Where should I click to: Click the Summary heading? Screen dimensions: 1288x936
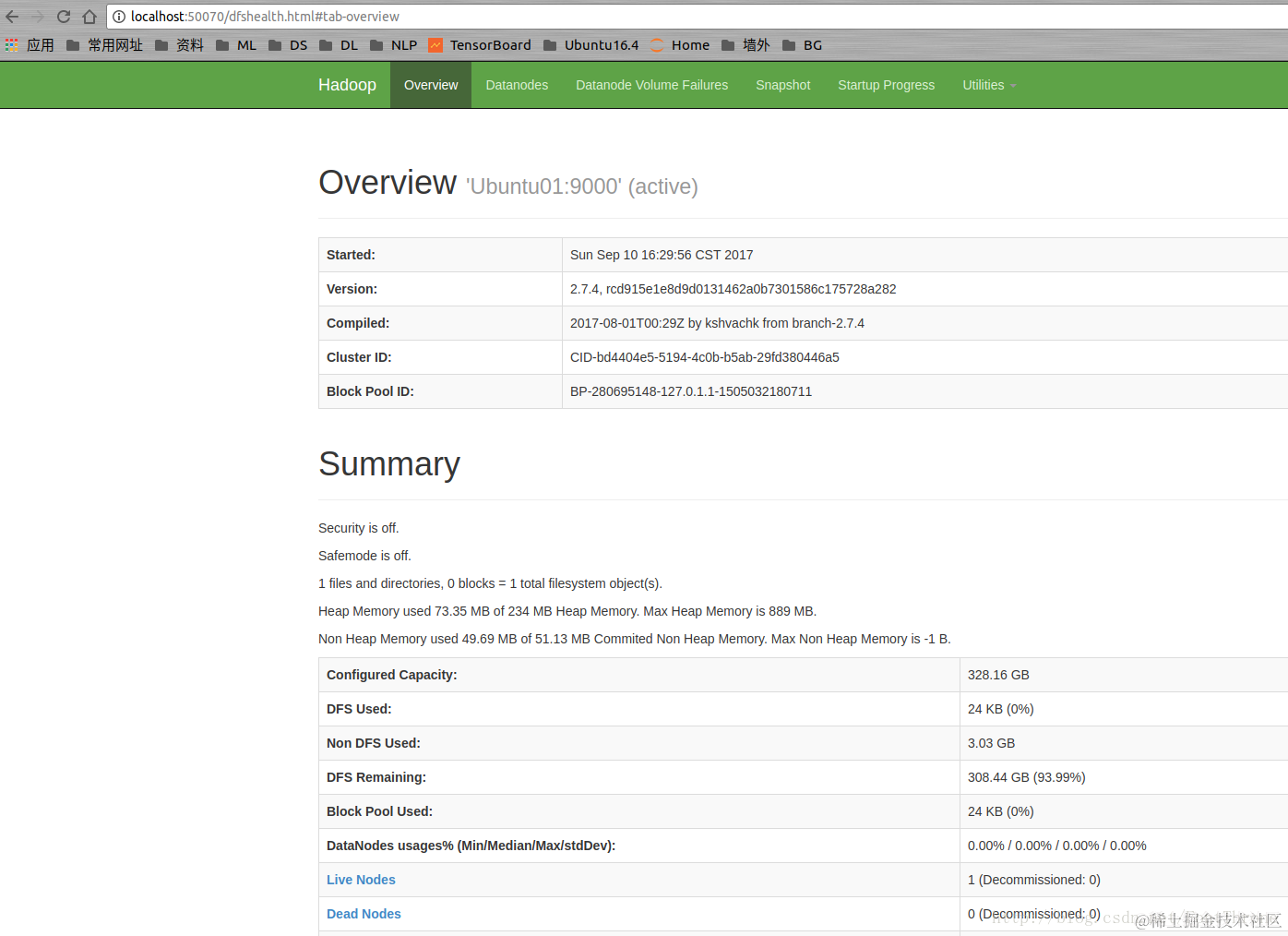(389, 464)
